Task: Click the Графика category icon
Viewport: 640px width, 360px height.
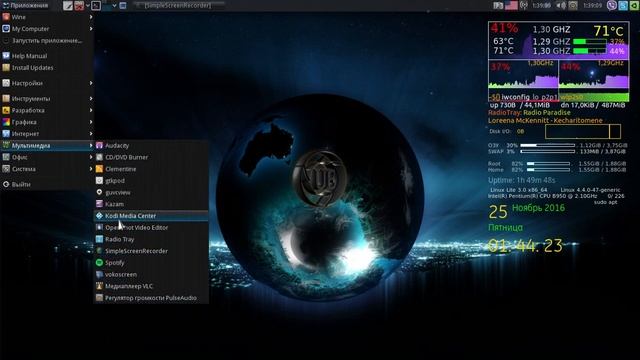Action: click(6, 122)
